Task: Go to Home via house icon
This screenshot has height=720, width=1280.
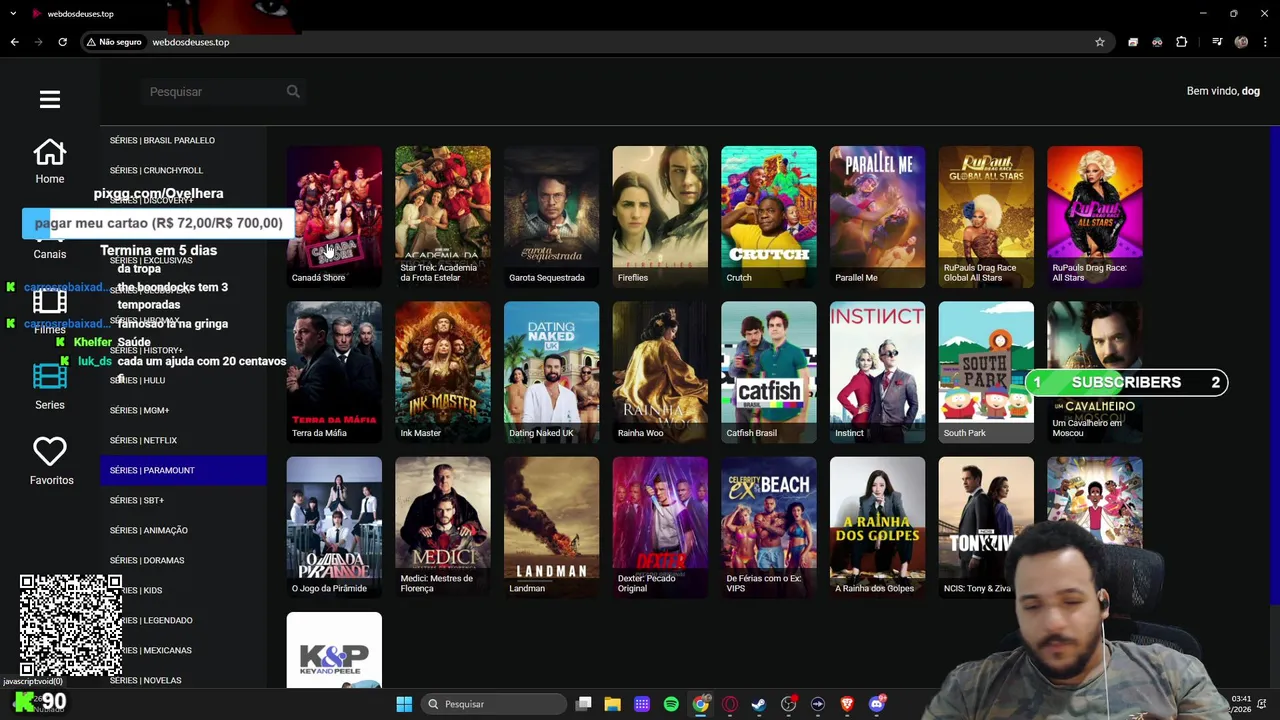Action: (50, 153)
